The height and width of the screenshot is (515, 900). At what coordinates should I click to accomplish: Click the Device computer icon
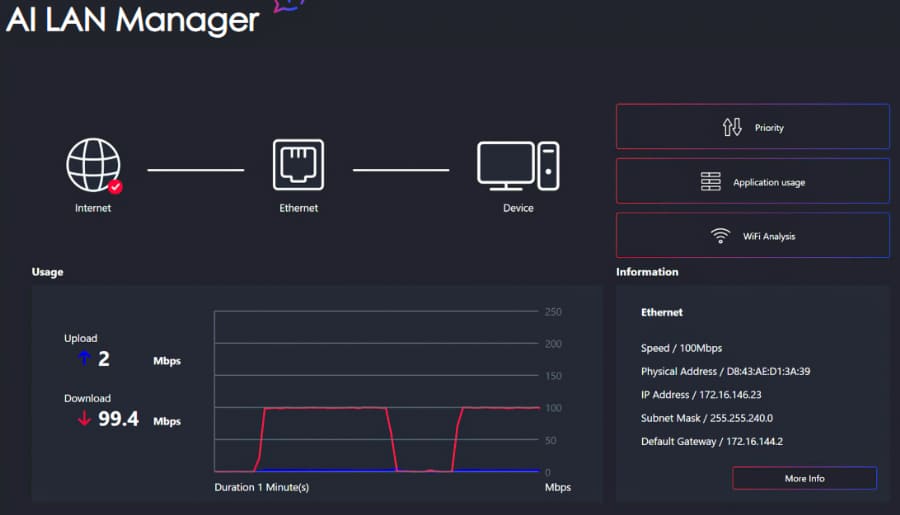[518, 165]
